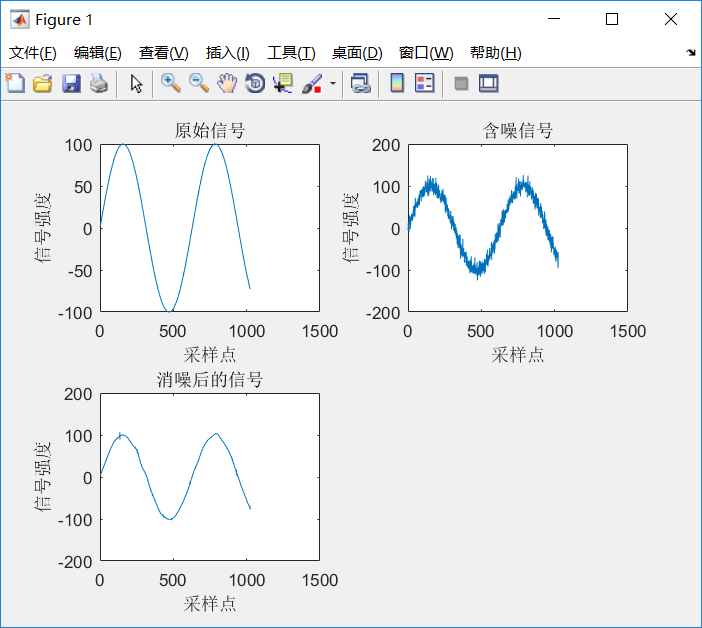This screenshot has width=702, height=628.
Task: Open the 文件(F) menu
Action: coord(33,53)
